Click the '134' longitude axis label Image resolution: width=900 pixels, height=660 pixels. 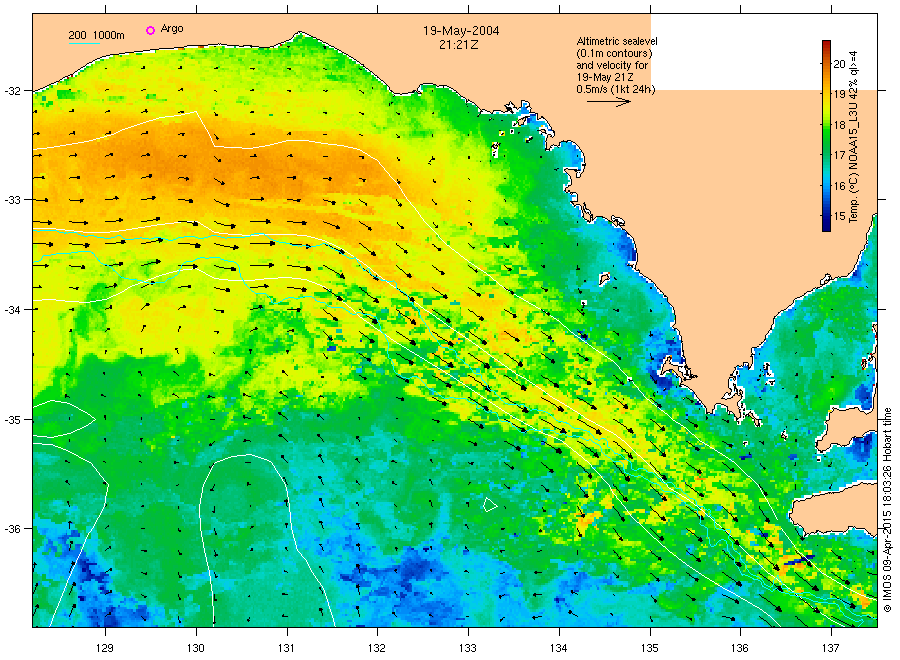[x=558, y=648]
